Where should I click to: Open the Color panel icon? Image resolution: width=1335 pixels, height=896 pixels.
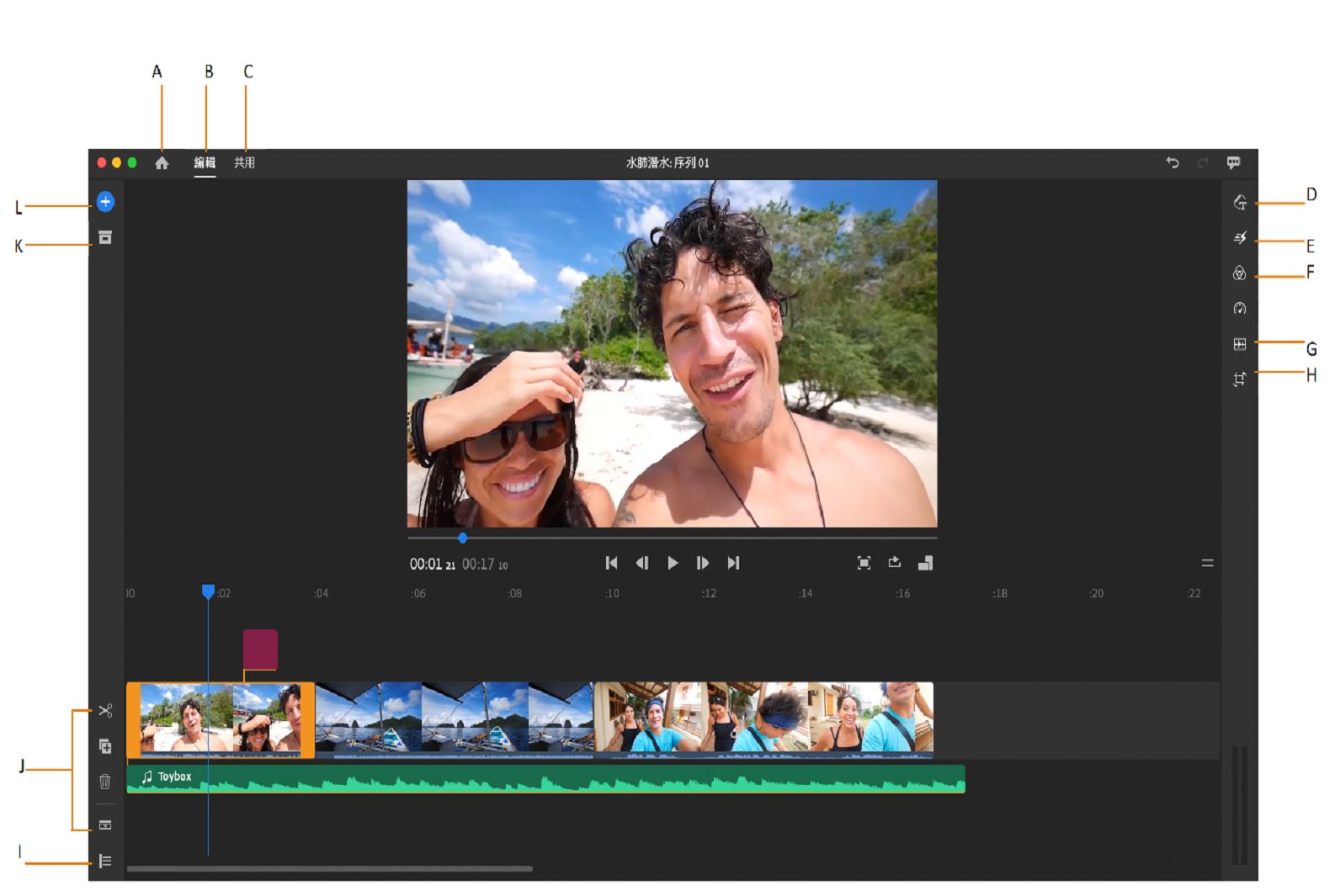(x=1240, y=273)
